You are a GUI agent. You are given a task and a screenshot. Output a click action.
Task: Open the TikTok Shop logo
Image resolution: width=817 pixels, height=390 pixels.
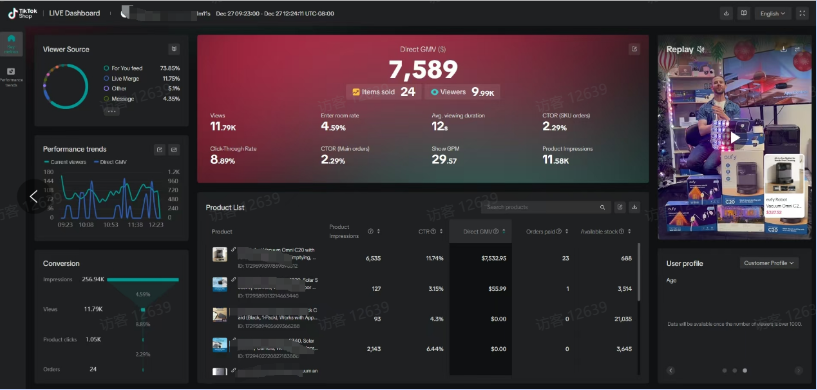tap(22, 14)
